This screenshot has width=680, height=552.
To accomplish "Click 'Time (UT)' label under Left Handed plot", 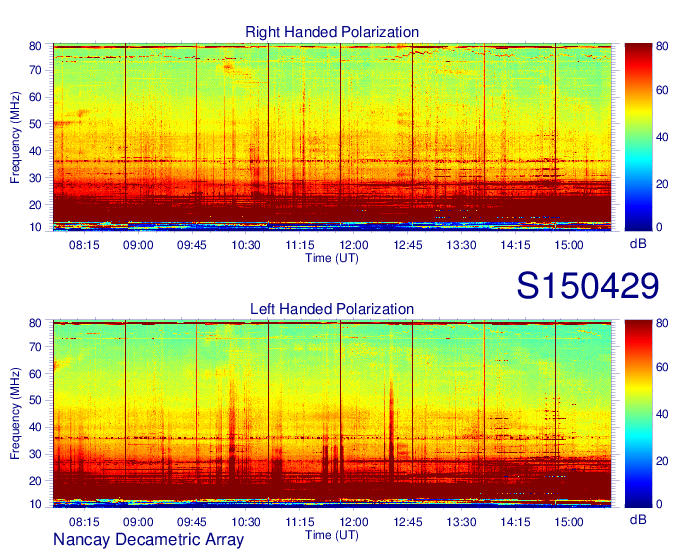I will point(332,535).
